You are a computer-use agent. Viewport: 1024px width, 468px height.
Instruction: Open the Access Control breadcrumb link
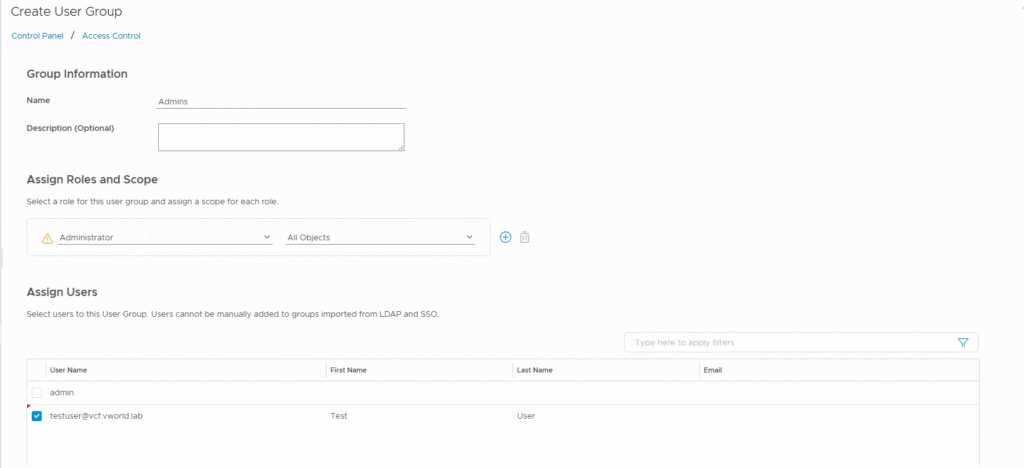click(111, 36)
